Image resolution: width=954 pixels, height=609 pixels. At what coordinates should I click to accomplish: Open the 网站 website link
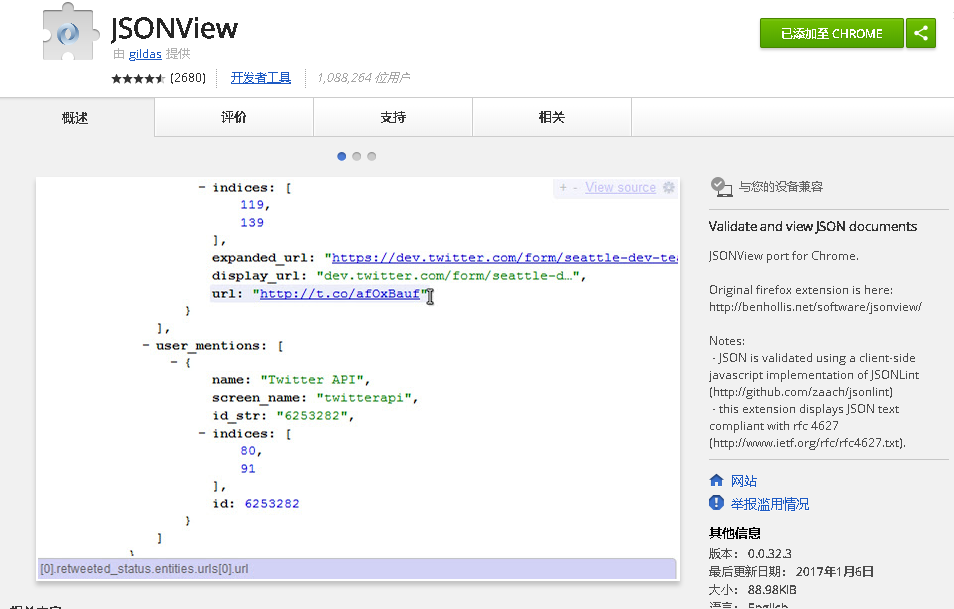tap(743, 481)
